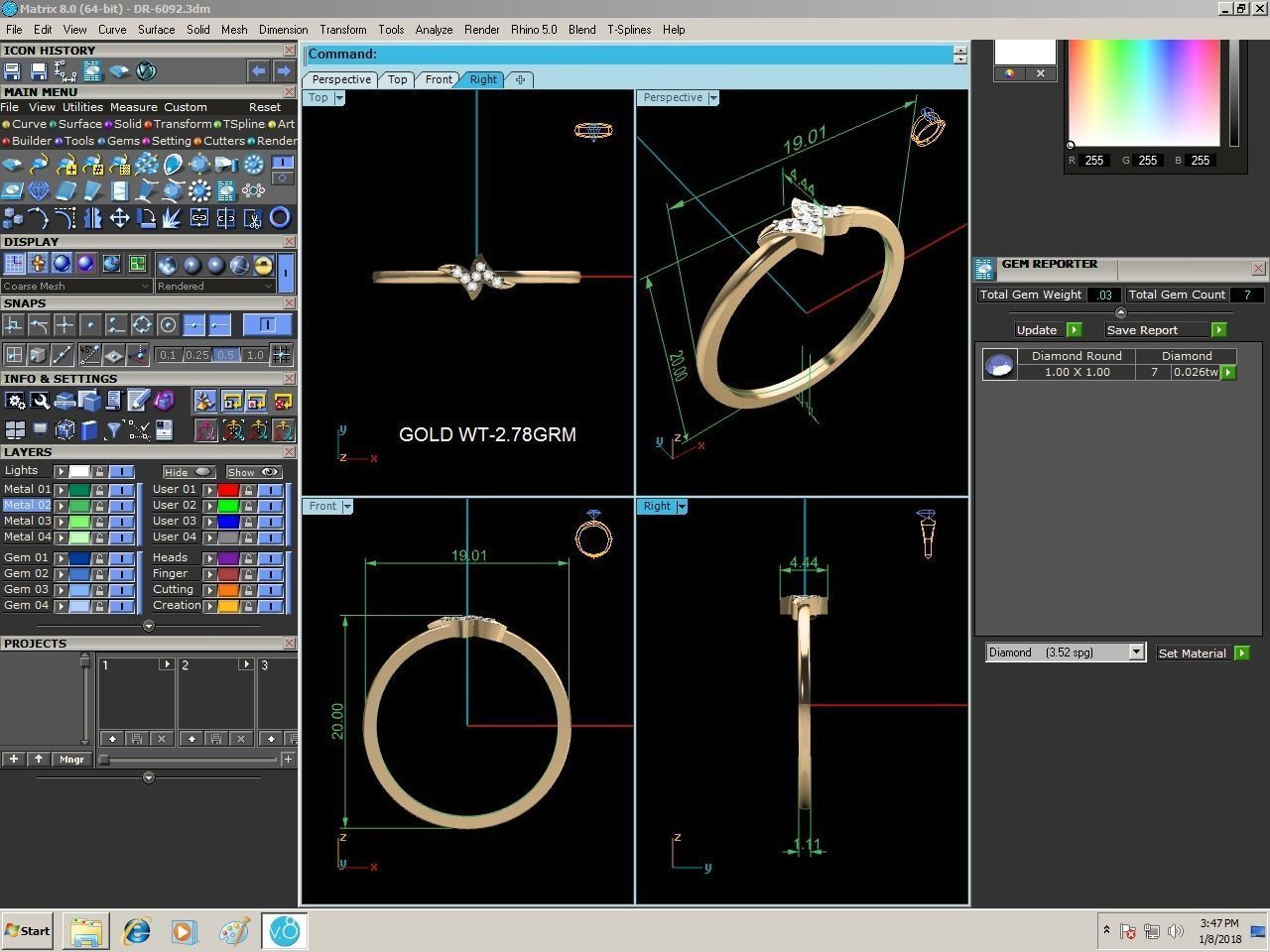Viewport: 1270px width, 952px height.
Task: Pick a color in the rainbow color field
Action: click(1143, 92)
